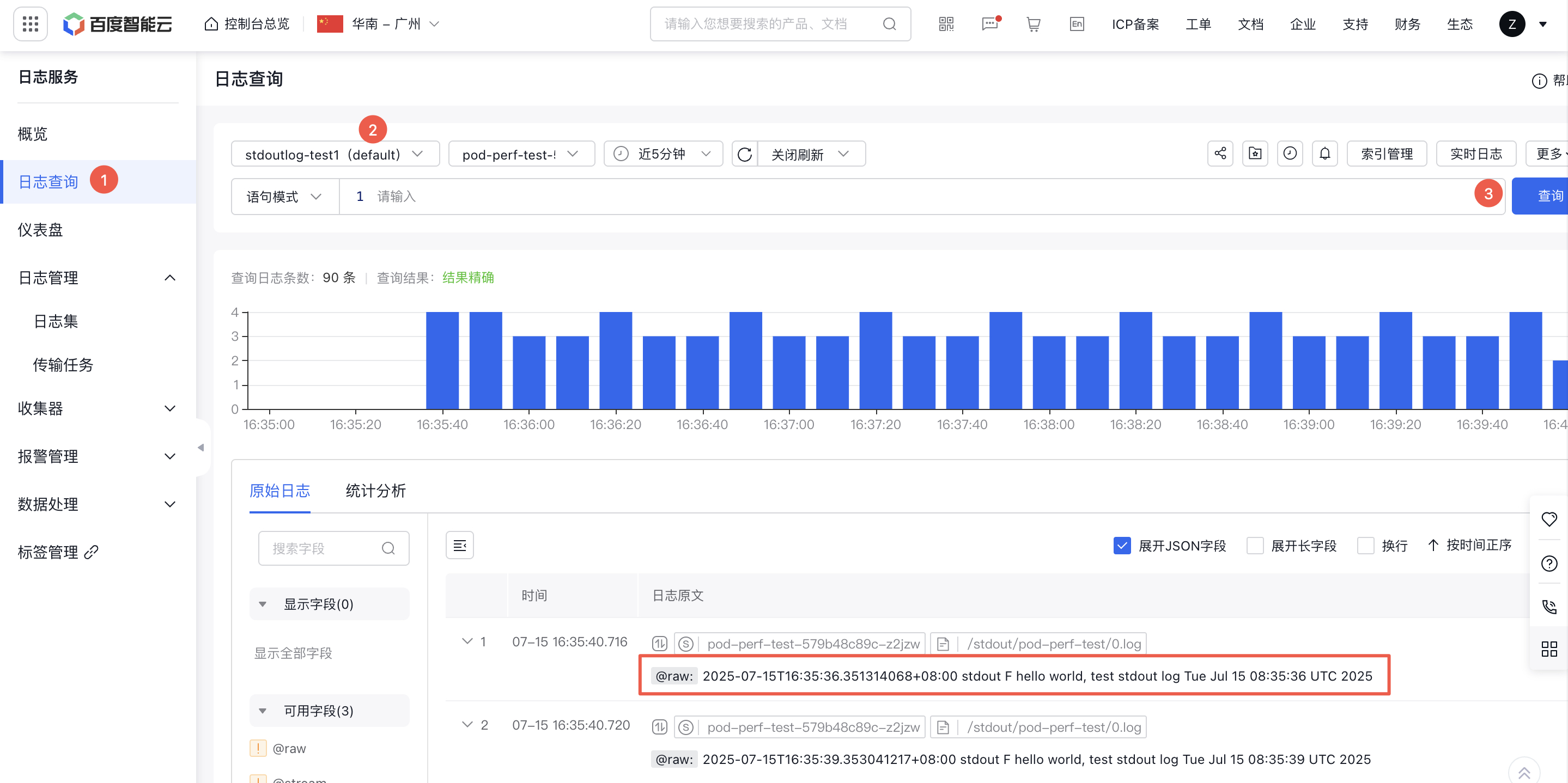
Task: Check the 展开长字段 checkbox
Action: click(1255, 546)
